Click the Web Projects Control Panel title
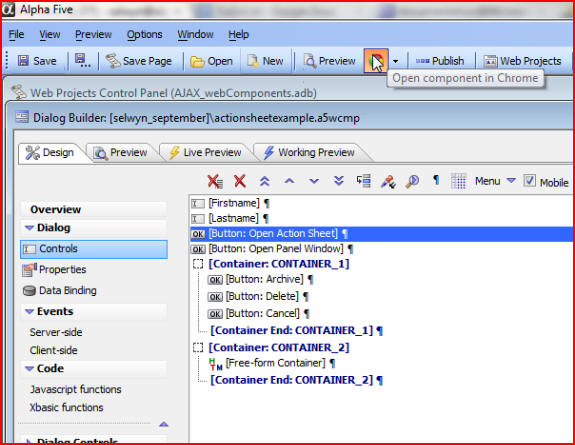Image resolution: width=575 pixels, height=445 pixels. 173,93
